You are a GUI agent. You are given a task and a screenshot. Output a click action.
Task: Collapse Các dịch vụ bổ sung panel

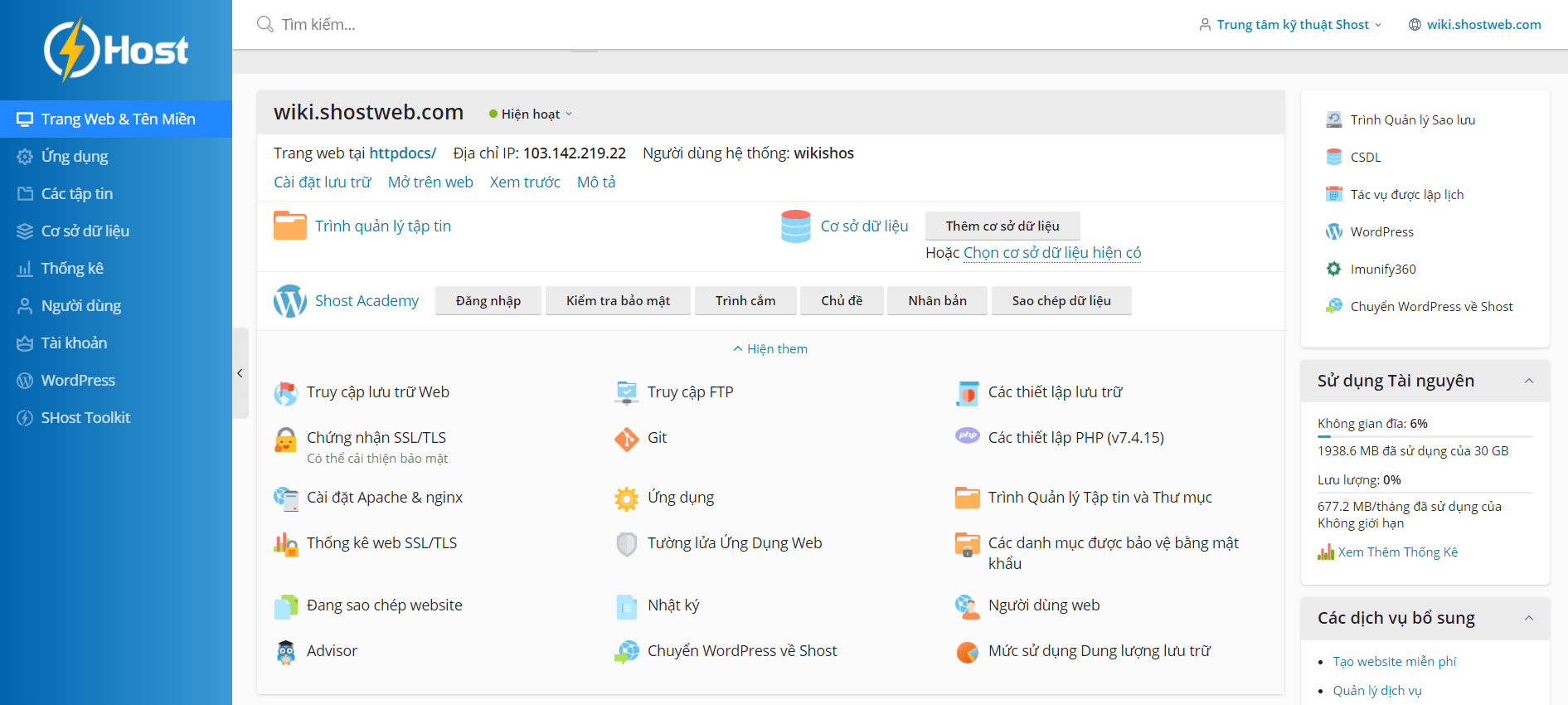point(1528,618)
